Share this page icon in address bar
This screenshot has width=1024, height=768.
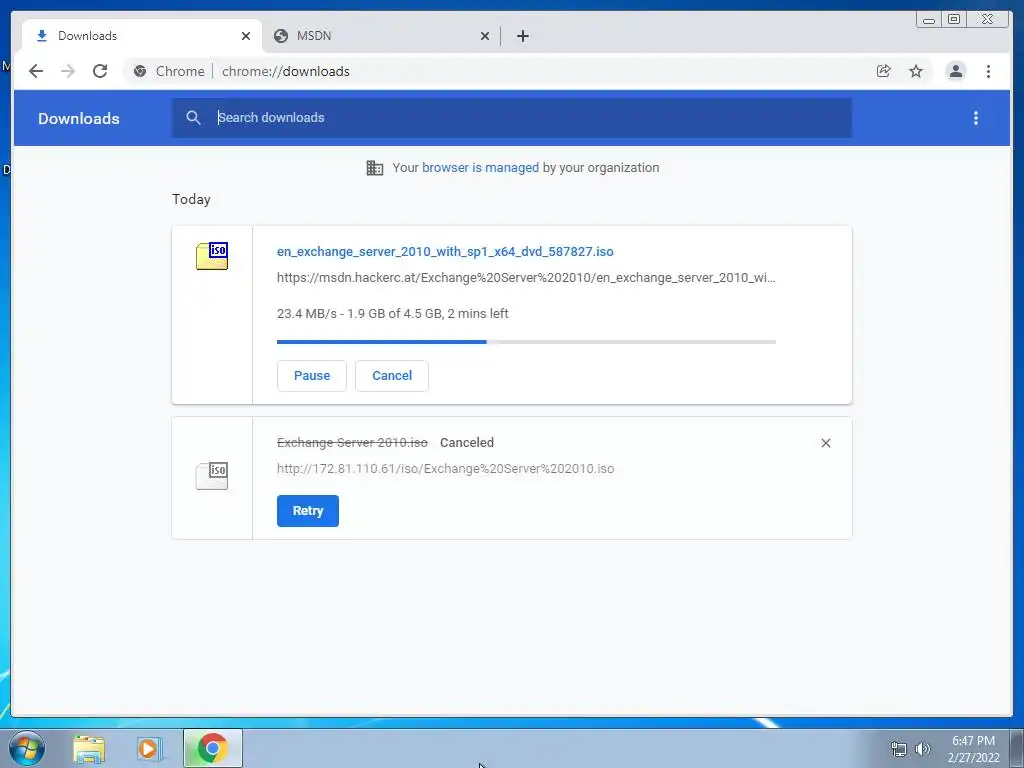pyautogui.click(x=884, y=71)
